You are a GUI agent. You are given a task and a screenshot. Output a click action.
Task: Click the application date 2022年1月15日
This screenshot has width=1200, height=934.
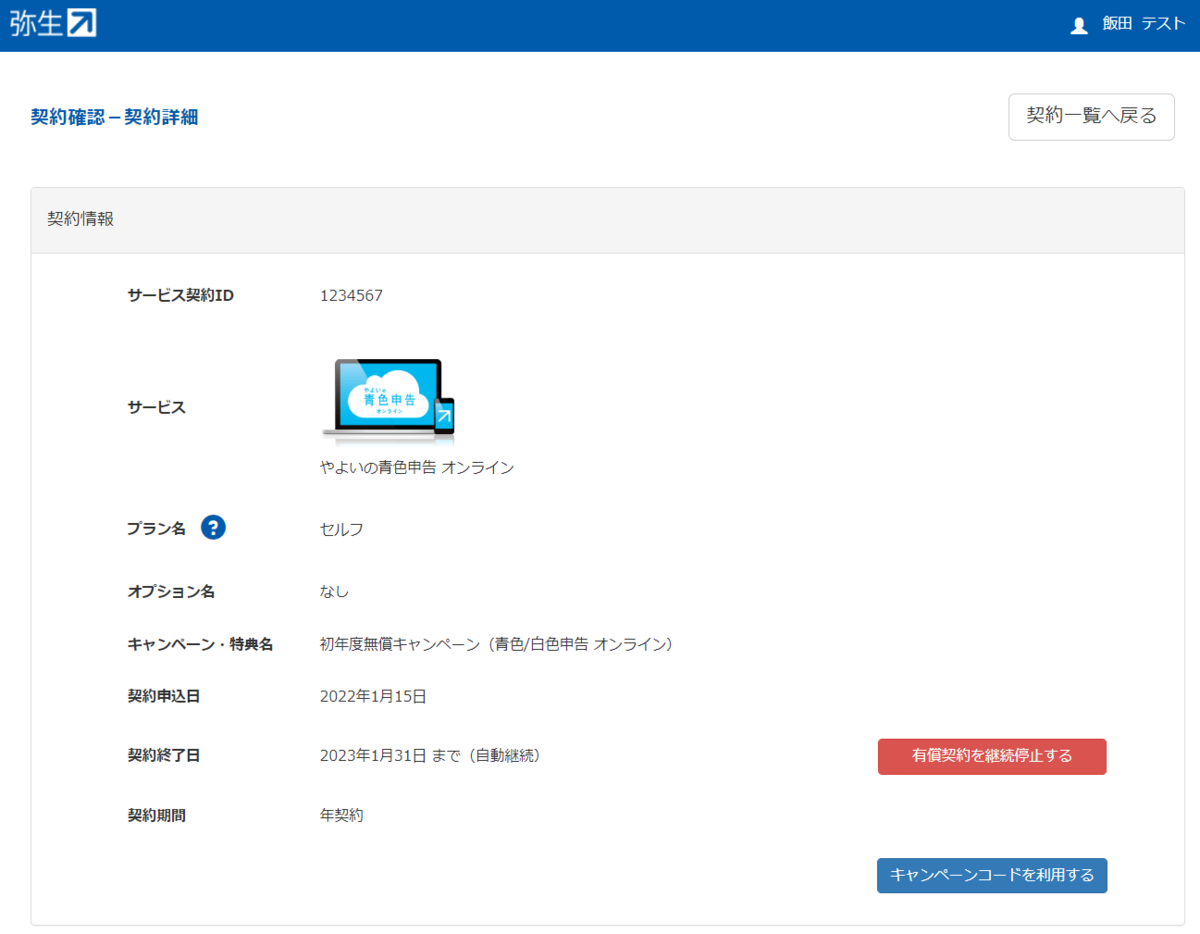[373, 696]
